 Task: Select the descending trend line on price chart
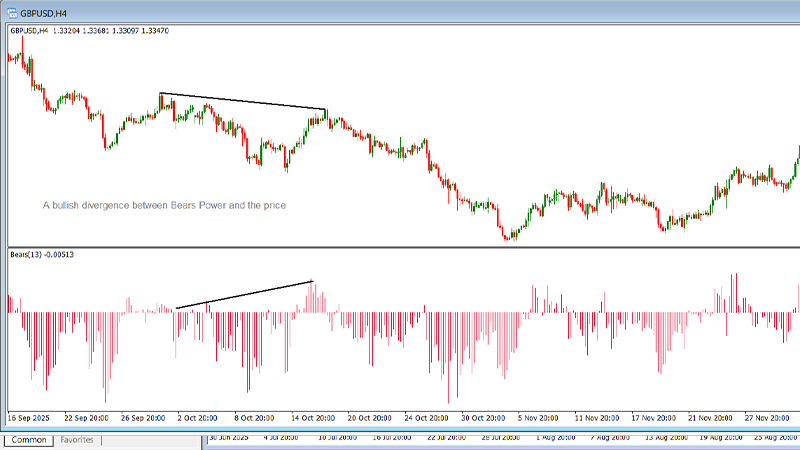point(243,101)
